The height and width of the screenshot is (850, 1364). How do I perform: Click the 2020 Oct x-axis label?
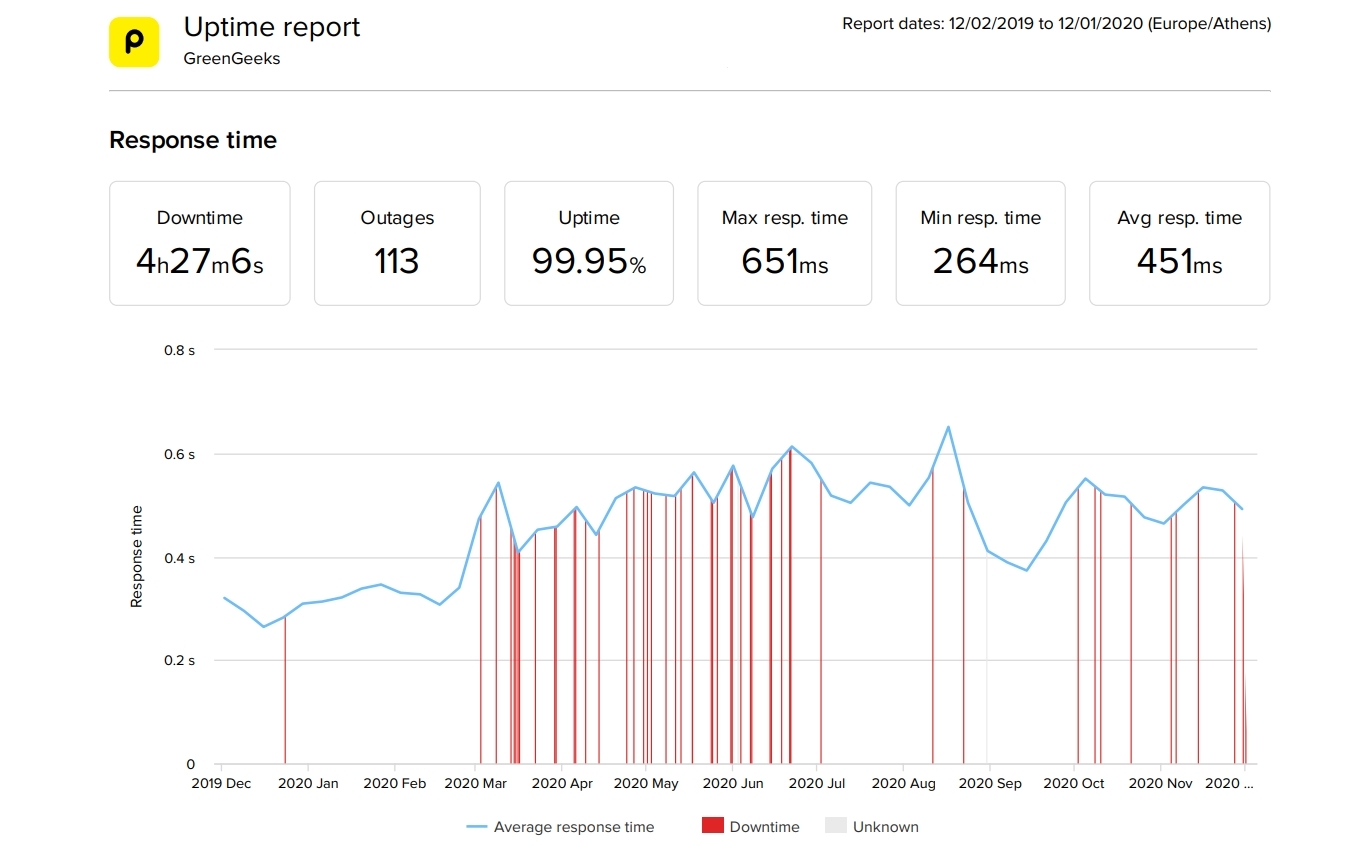(1074, 784)
